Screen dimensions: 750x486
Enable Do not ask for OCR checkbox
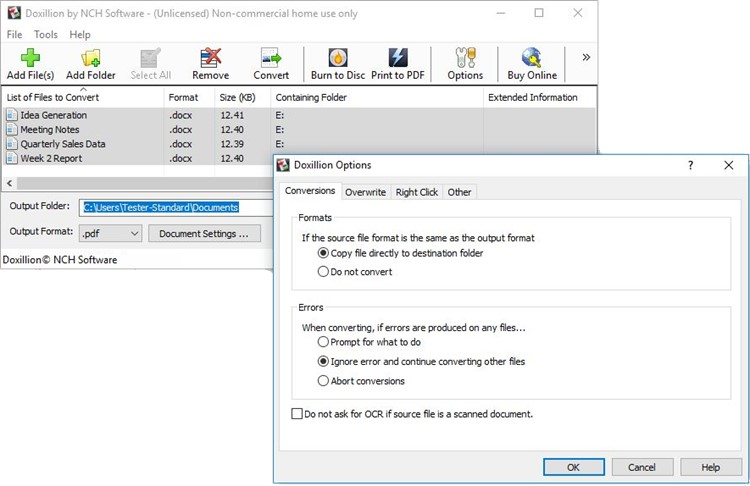297,414
